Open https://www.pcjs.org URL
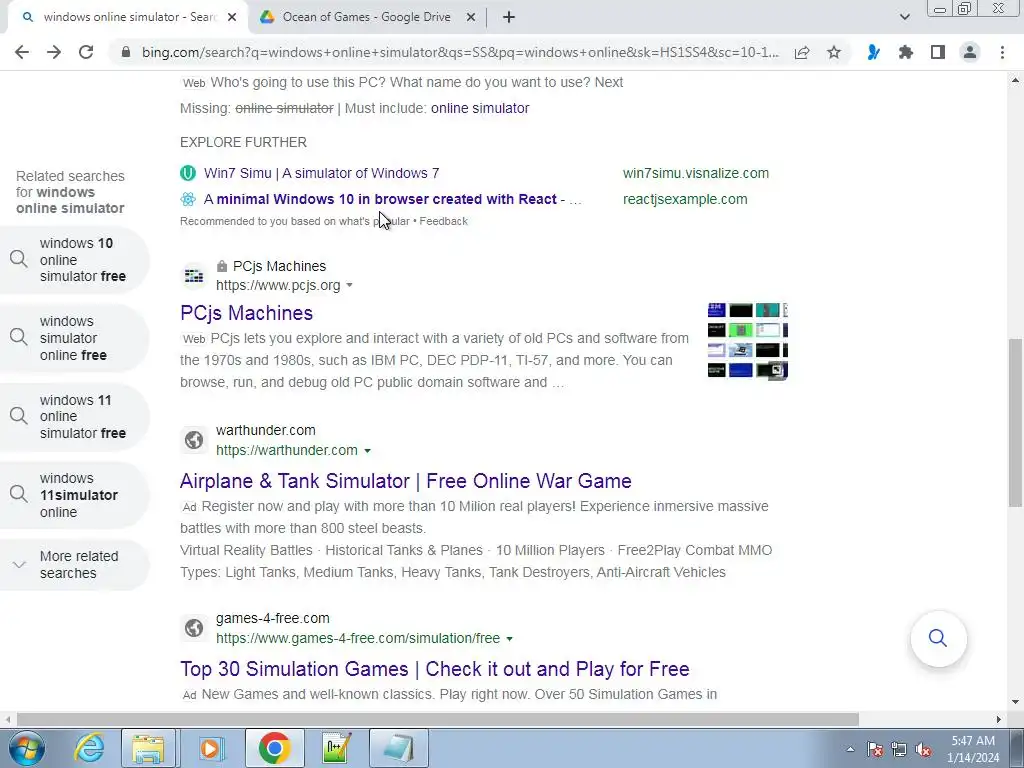 pos(278,285)
